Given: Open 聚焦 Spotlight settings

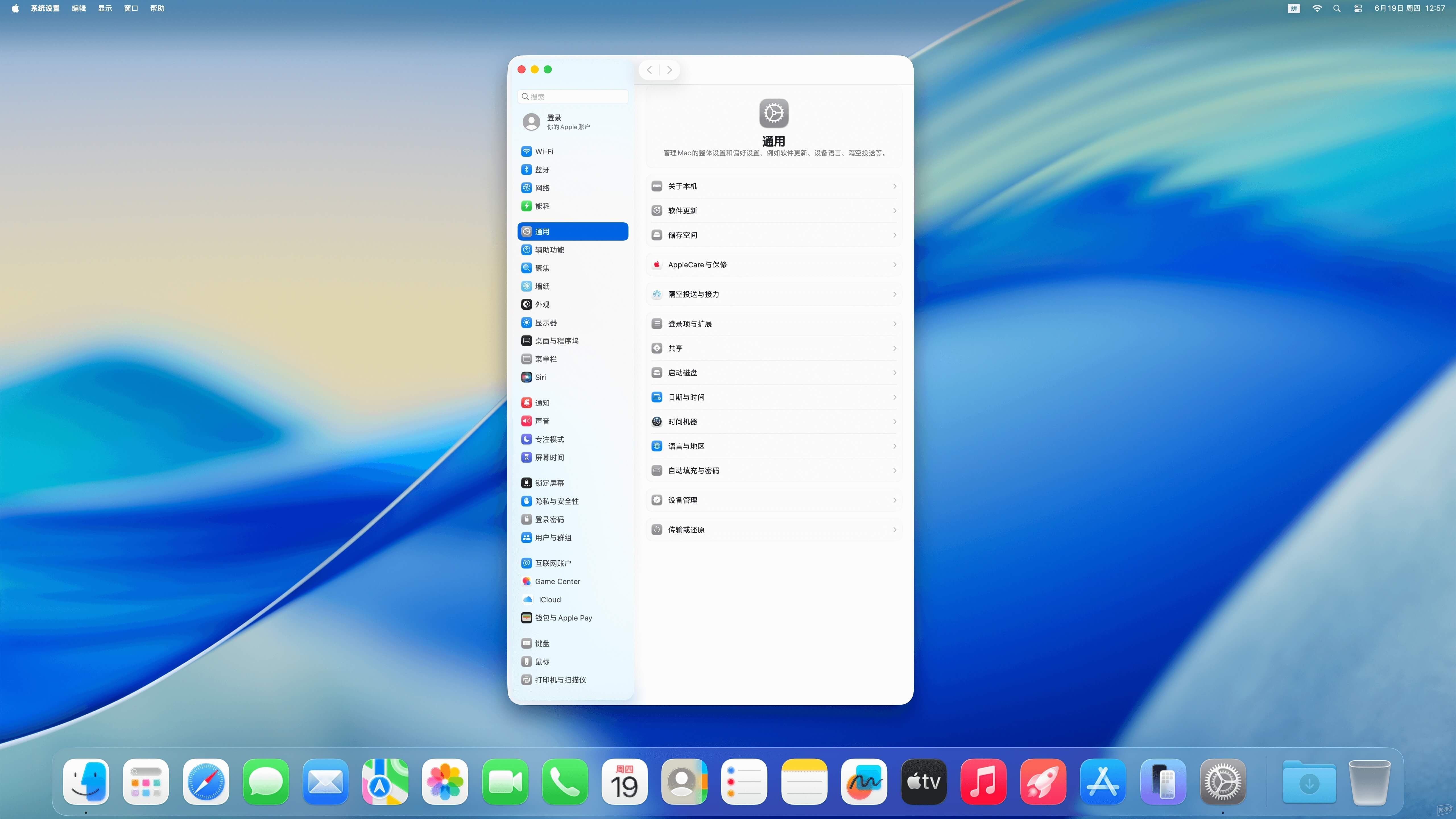Looking at the screenshot, I should pos(572,268).
